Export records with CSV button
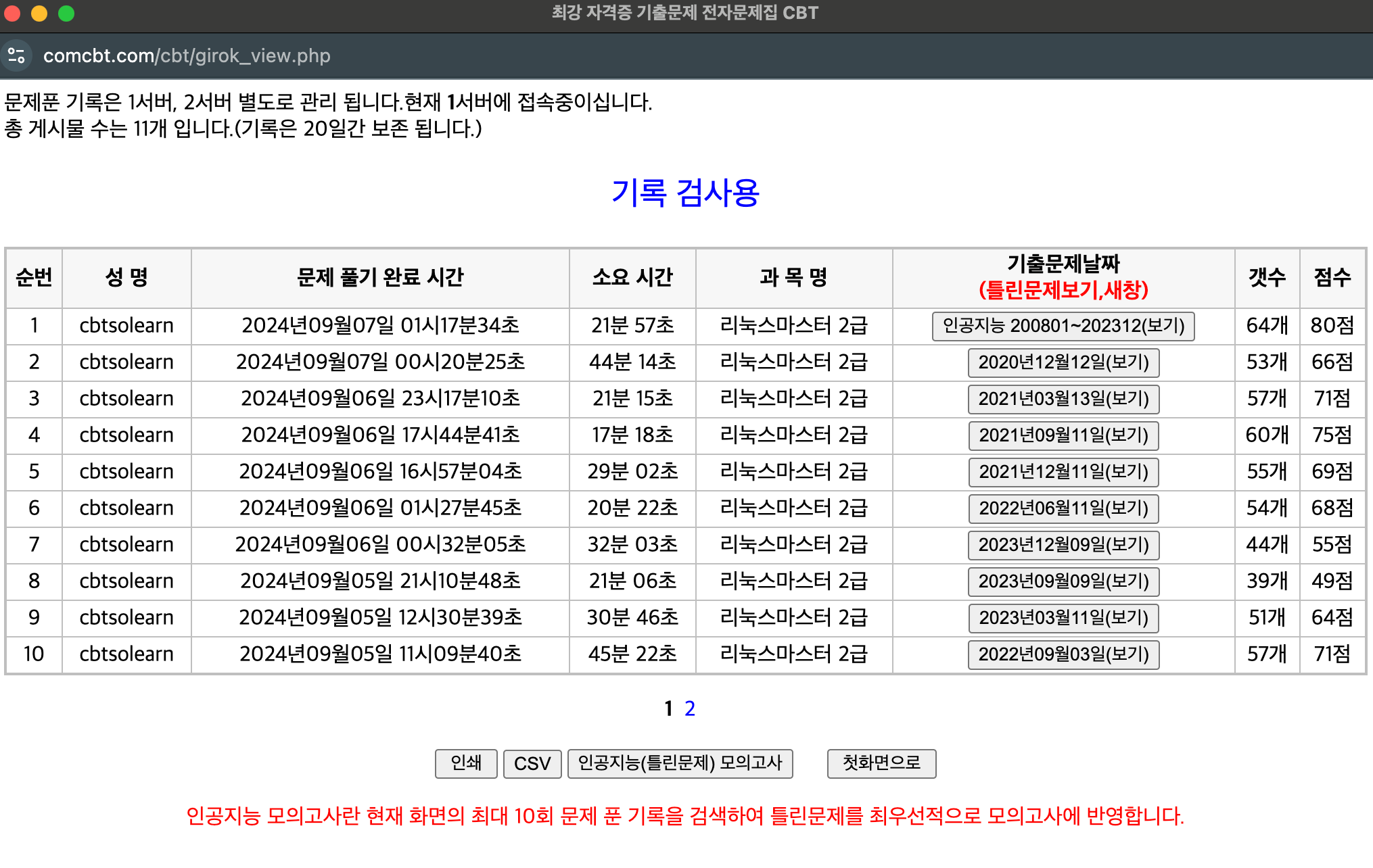The height and width of the screenshot is (868, 1373). 532,764
